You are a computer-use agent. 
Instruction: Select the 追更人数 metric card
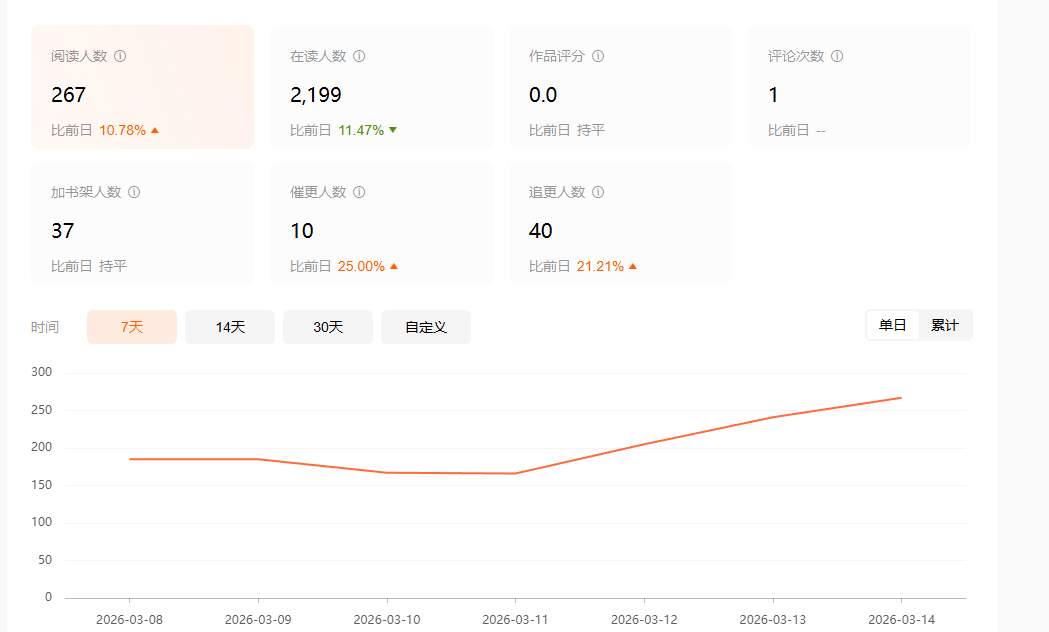[620, 223]
